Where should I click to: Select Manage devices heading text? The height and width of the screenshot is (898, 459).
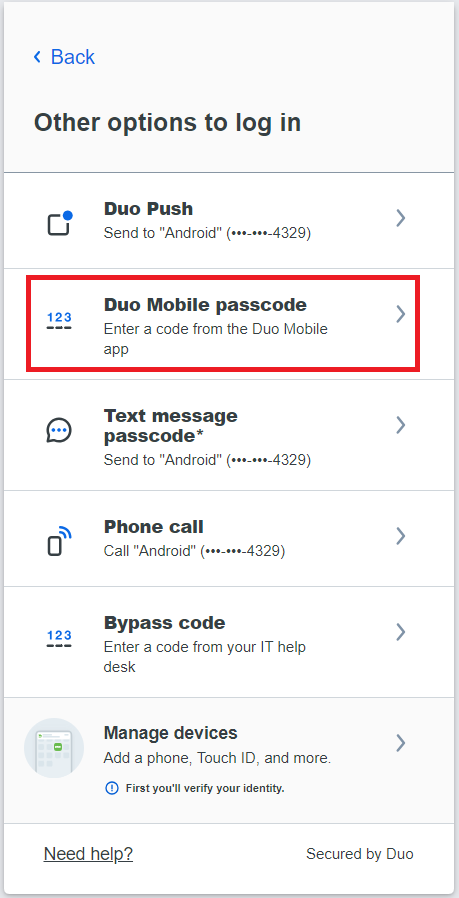tap(171, 733)
